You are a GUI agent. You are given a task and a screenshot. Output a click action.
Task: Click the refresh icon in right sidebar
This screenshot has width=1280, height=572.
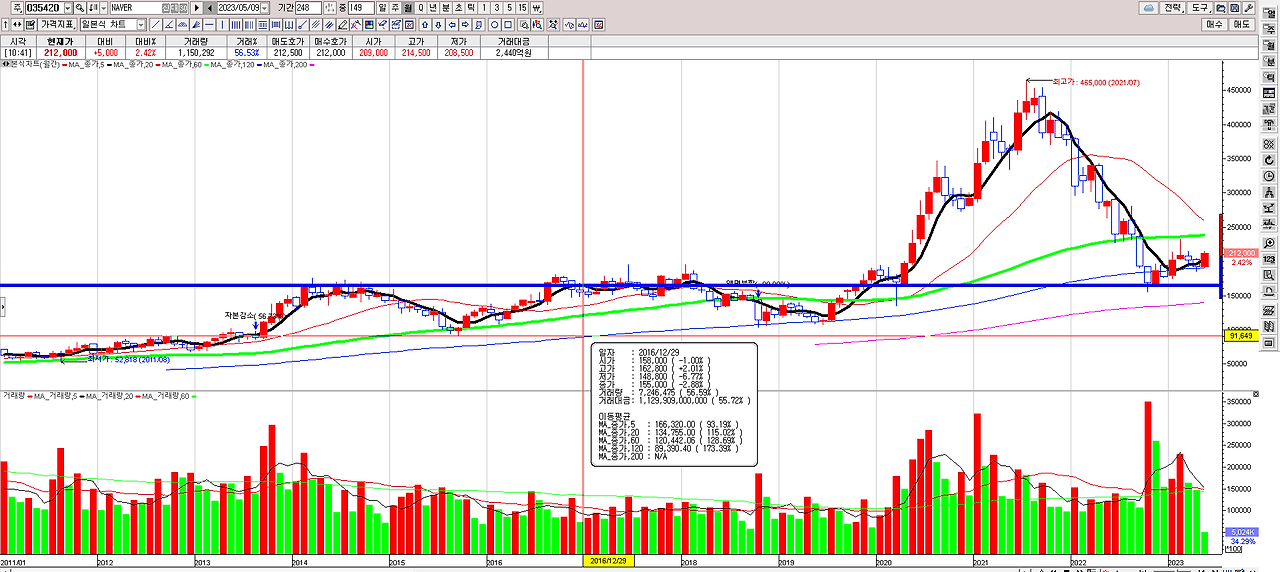click(x=1269, y=160)
